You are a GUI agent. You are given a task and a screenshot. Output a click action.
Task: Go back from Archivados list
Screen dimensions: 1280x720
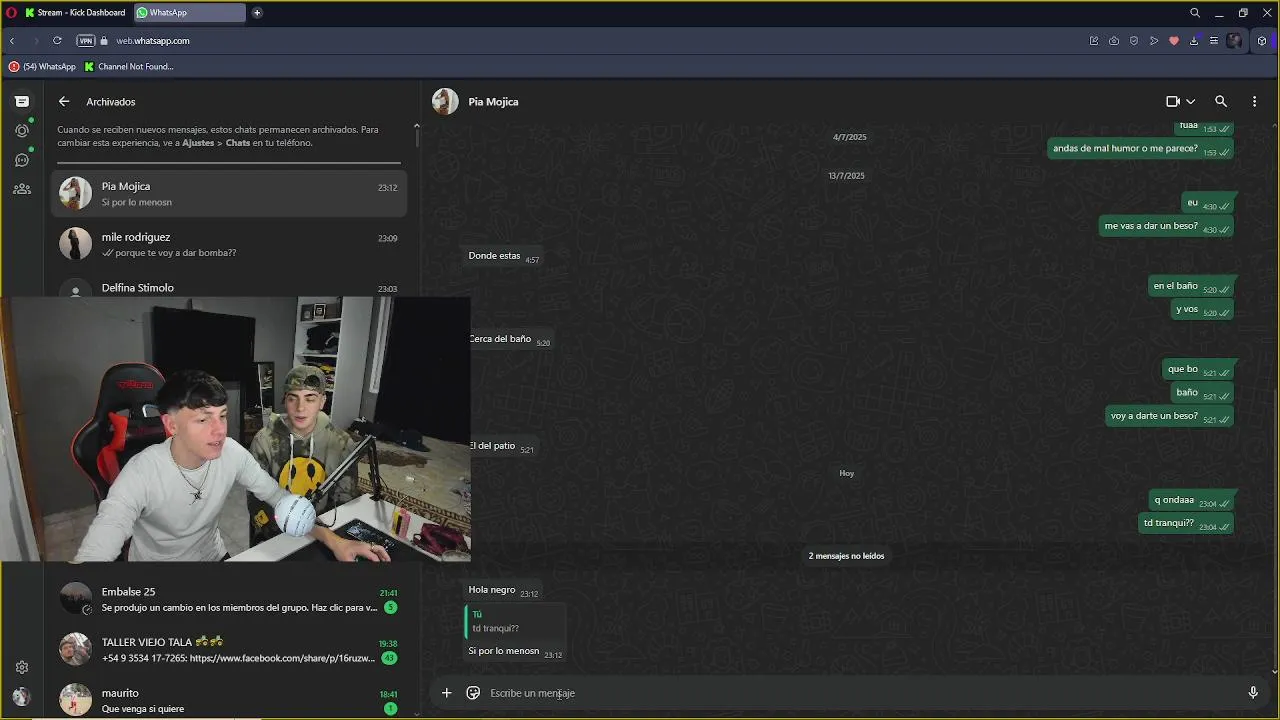click(x=64, y=101)
